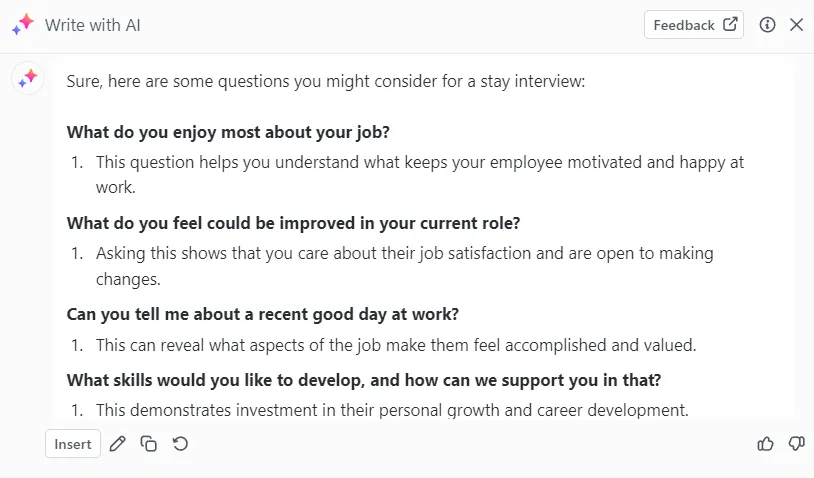Click 'Can you tell me about a recent good day' heading
The image size is (814, 478).
point(263,315)
